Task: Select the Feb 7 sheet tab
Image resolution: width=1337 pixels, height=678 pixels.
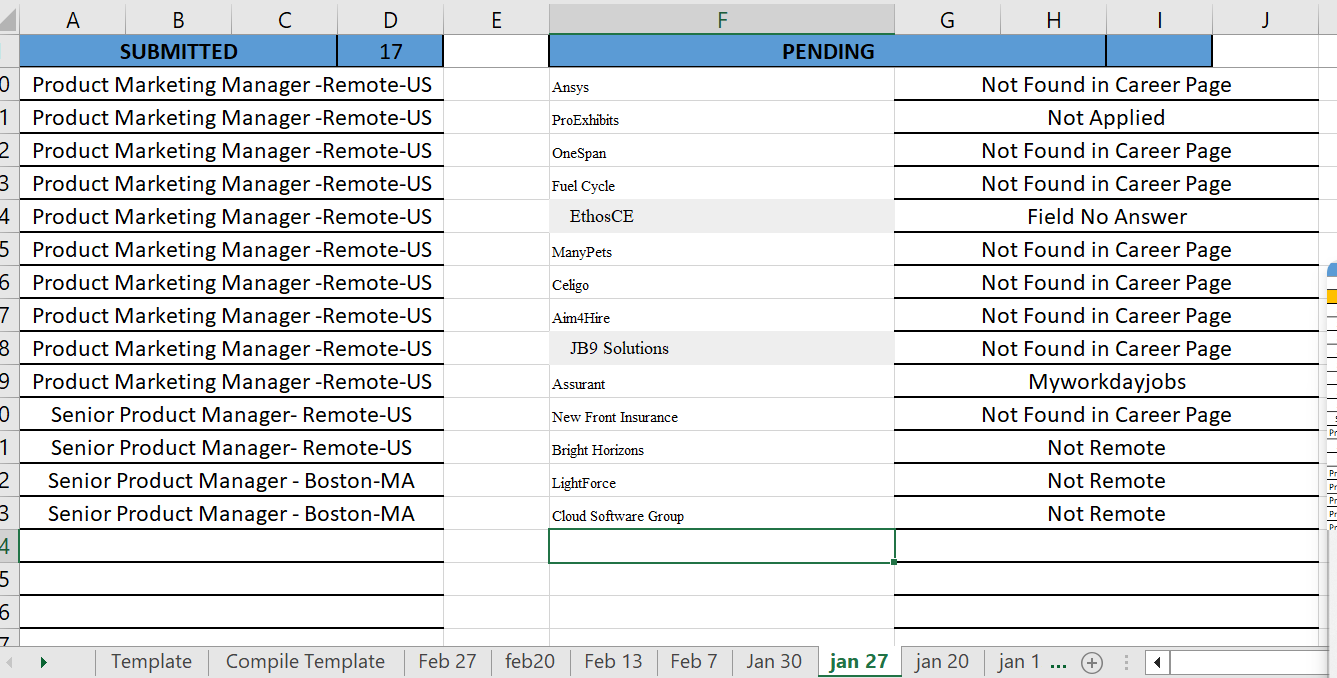Action: click(x=693, y=662)
